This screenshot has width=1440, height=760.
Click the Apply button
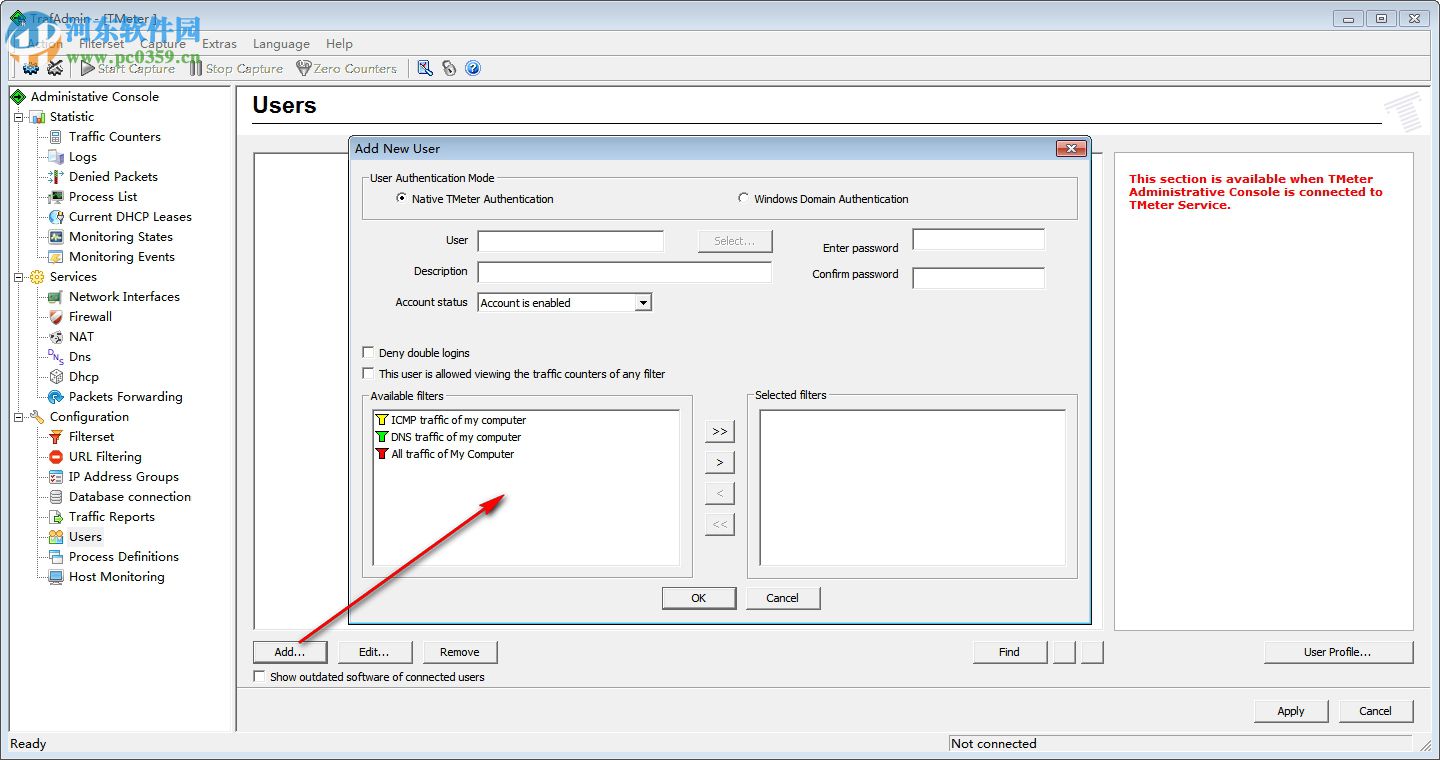(x=1291, y=711)
